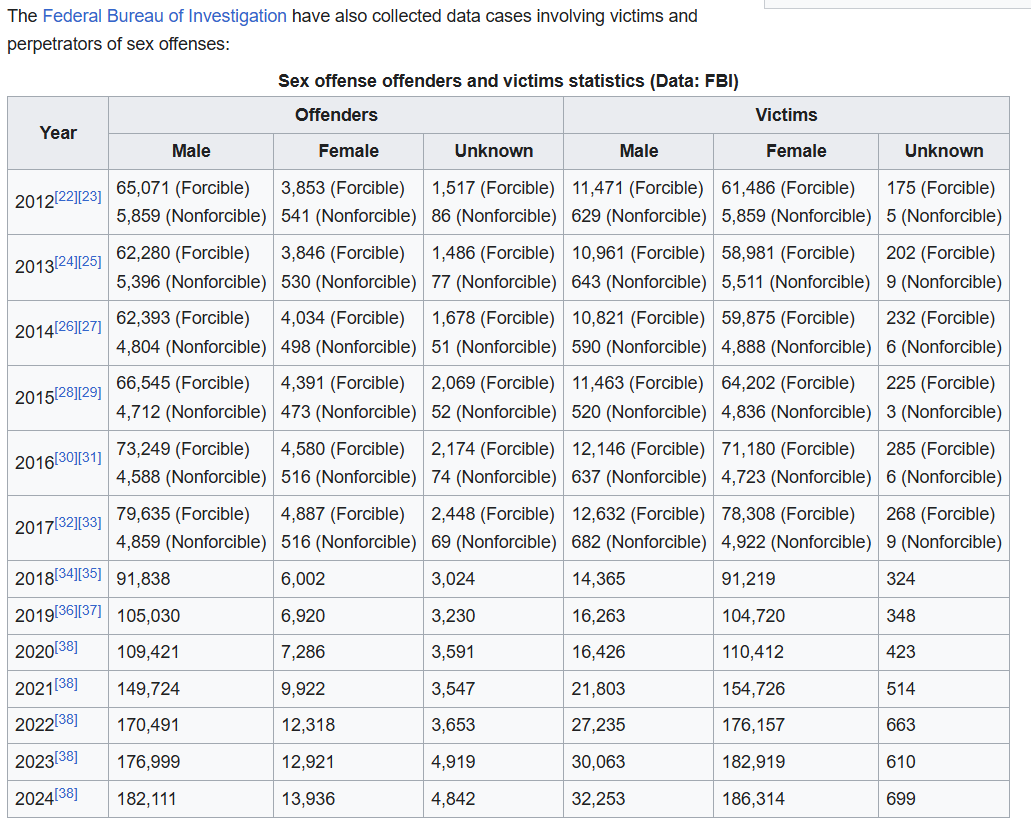1031x820 pixels.
Task: Select the value 699 in 2024 row
Action: click(x=901, y=799)
